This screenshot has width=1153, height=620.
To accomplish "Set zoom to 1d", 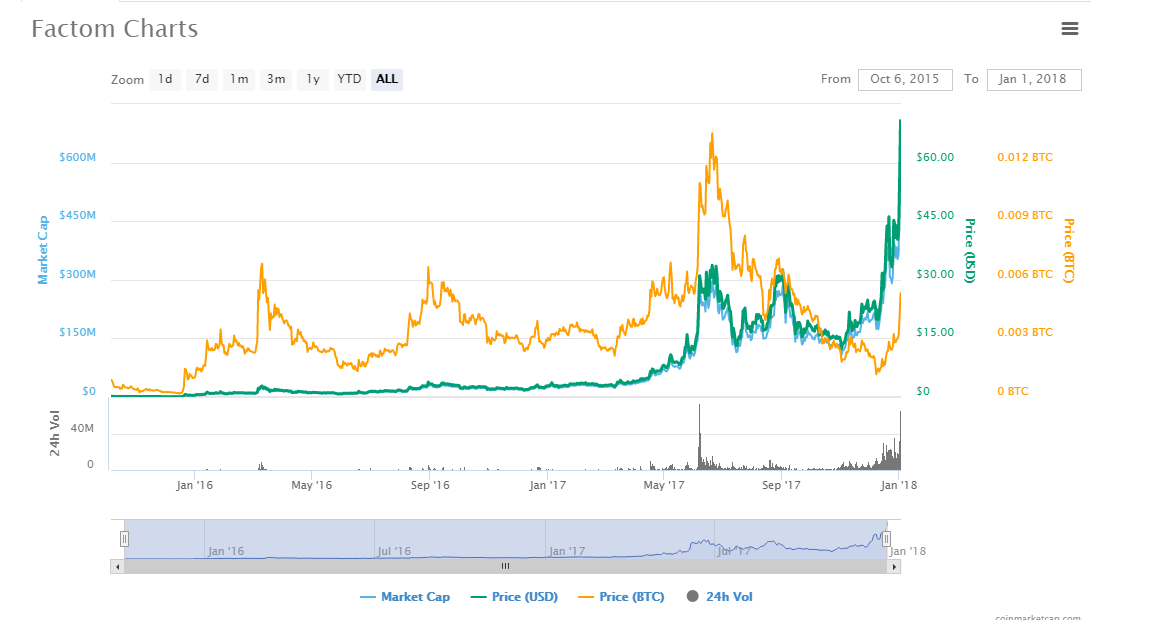I will point(165,79).
